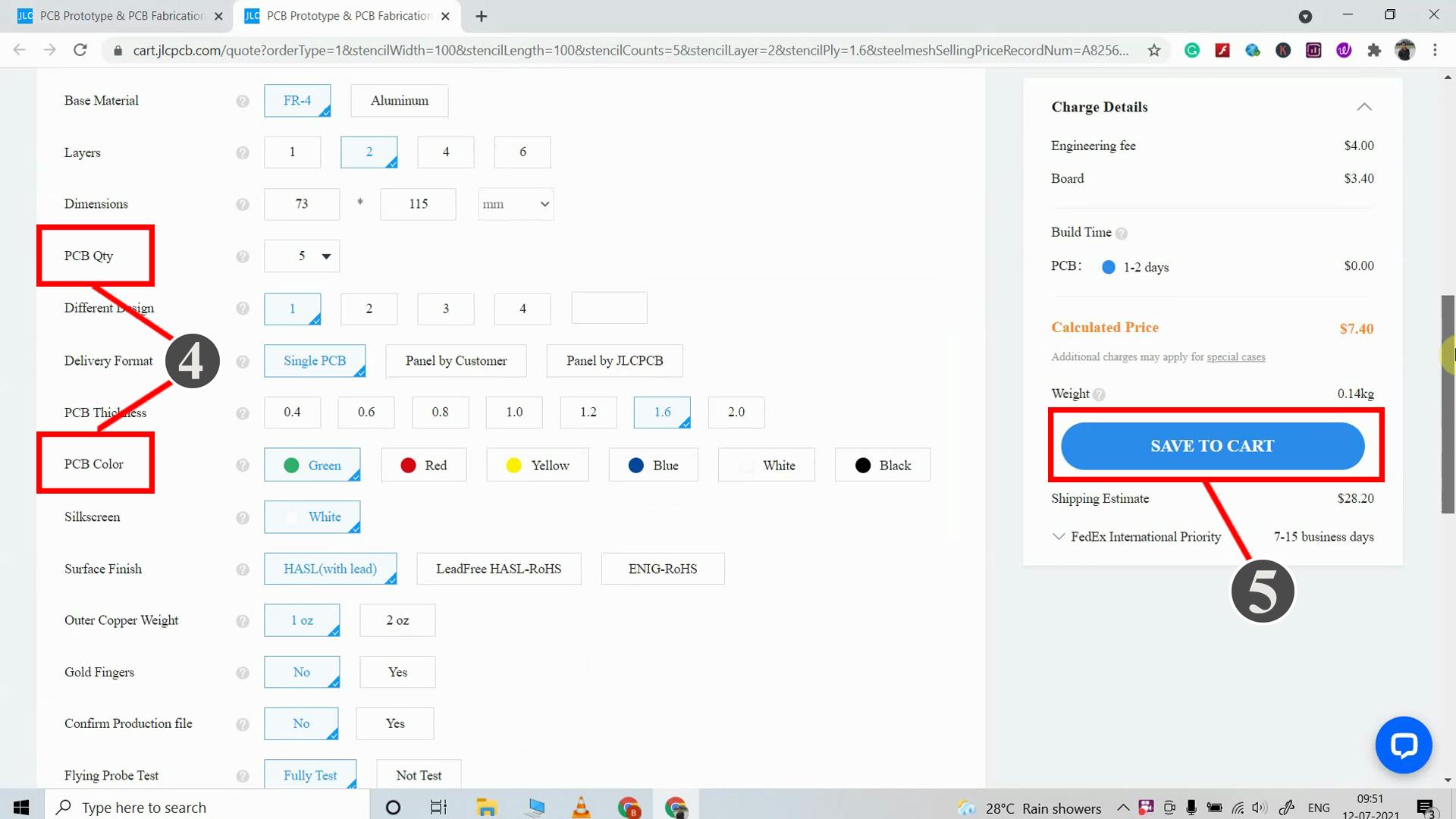Open VLC from the Windows taskbar
The height and width of the screenshot is (819, 1456).
tap(582, 808)
